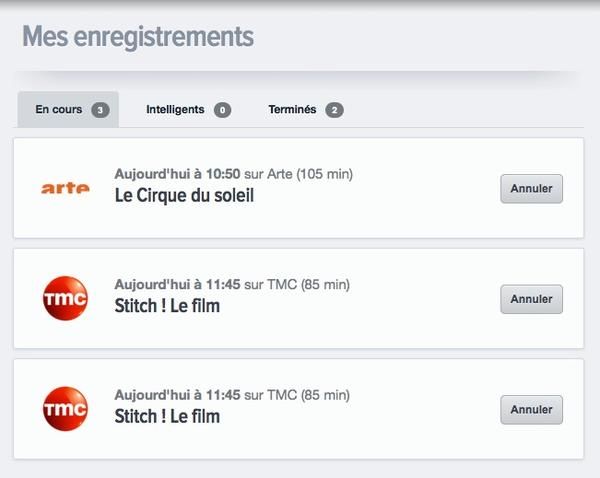
Task: Click the TMC logo in the bottom recording
Action: coord(65,408)
